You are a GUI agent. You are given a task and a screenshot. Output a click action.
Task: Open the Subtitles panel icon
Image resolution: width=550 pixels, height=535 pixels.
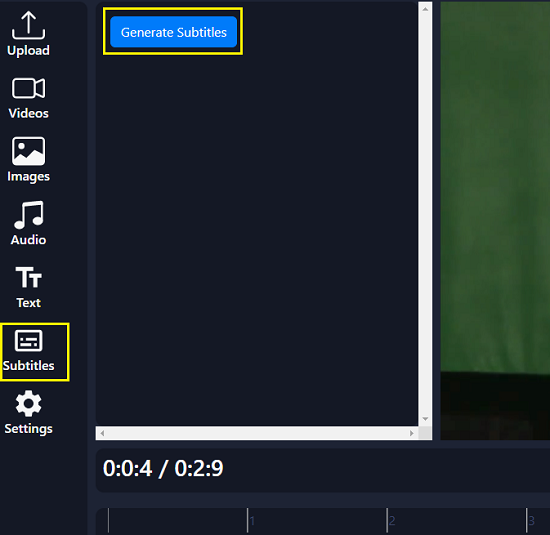28,340
